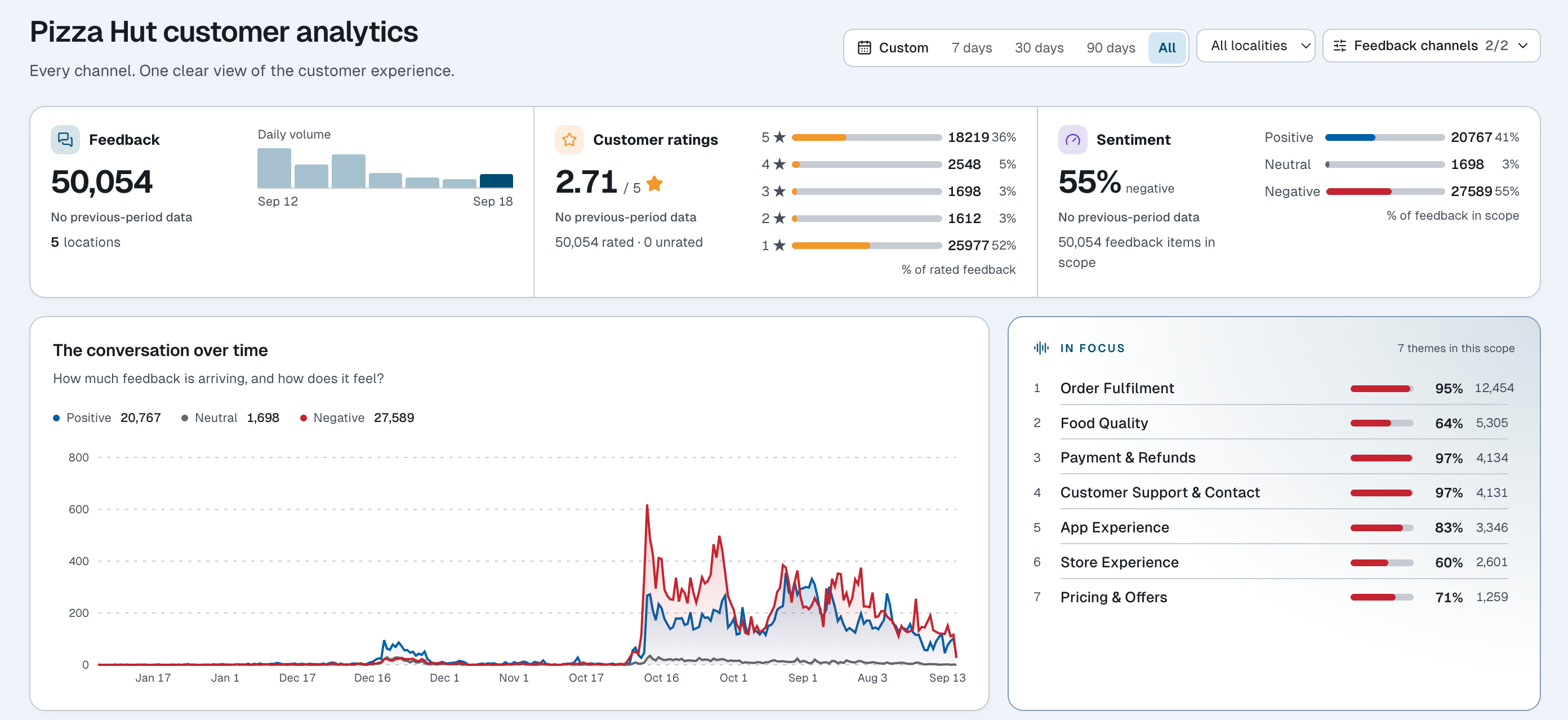This screenshot has height=720, width=1568.
Task: Toggle the Neutral series legend dot
Action: (184, 418)
